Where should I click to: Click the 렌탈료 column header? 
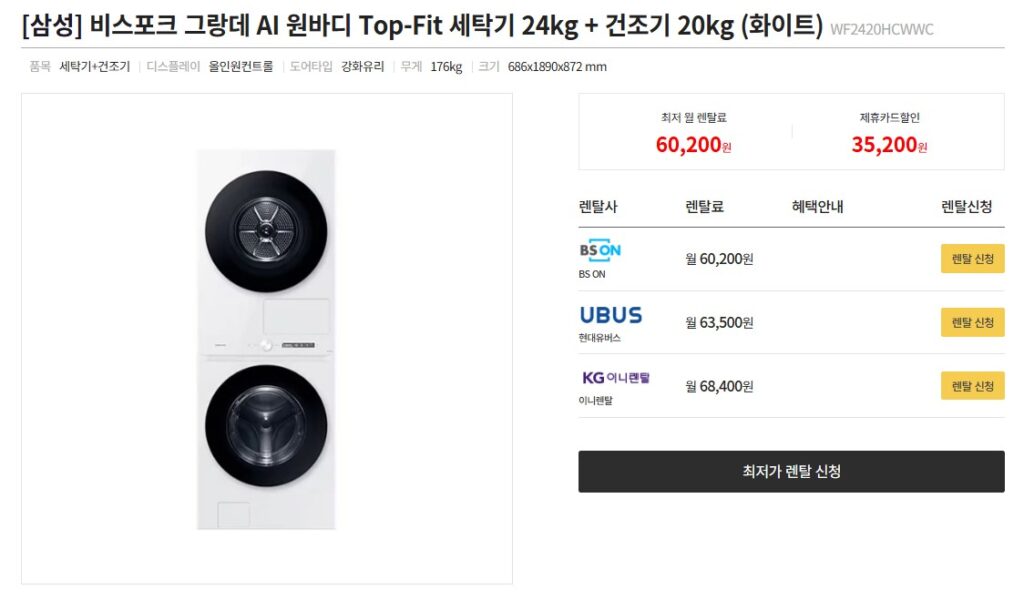pyautogui.click(x=705, y=206)
